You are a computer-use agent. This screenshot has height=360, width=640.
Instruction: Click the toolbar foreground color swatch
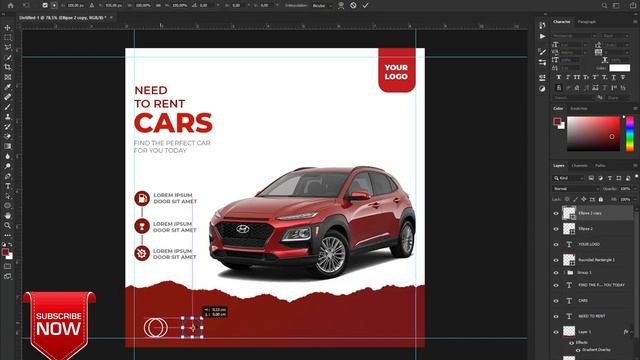(x=5, y=252)
